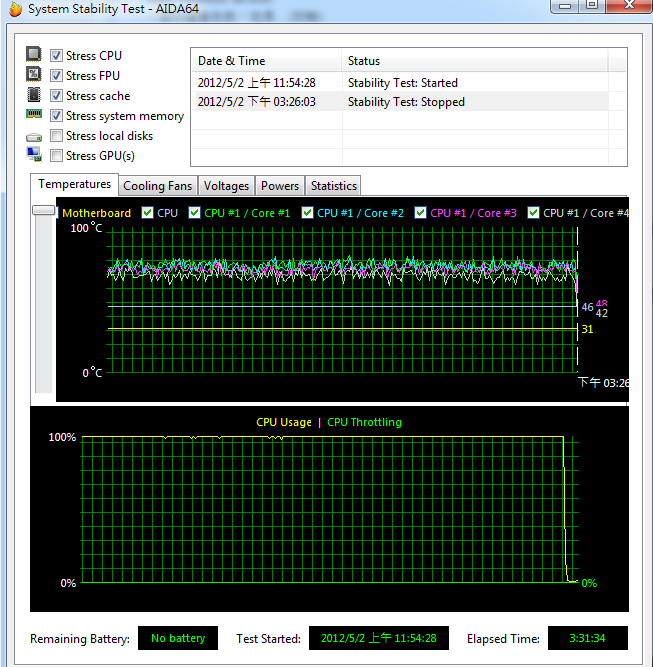Hide the CPU temperature graph line
The width and height of the screenshot is (653, 667).
[147, 213]
